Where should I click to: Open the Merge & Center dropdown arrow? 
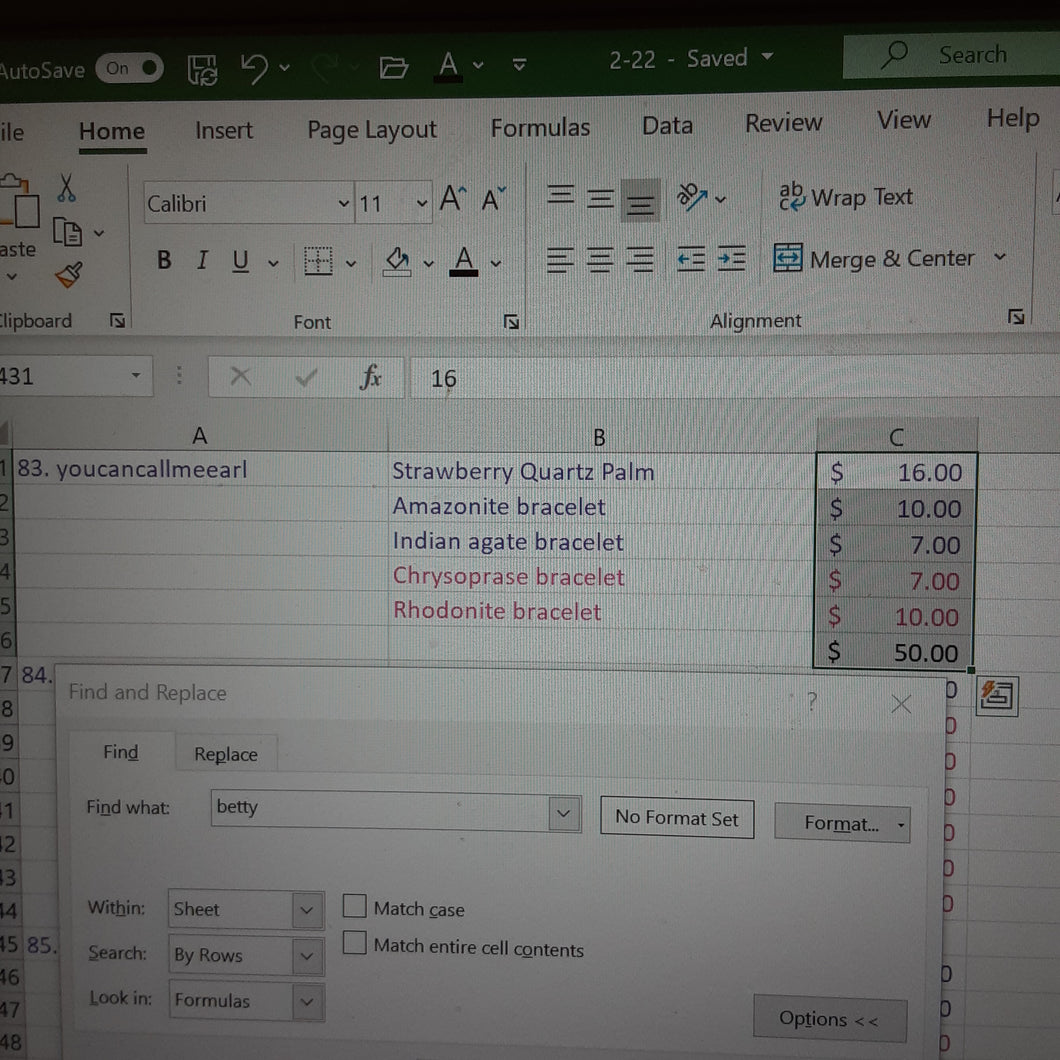1000,257
